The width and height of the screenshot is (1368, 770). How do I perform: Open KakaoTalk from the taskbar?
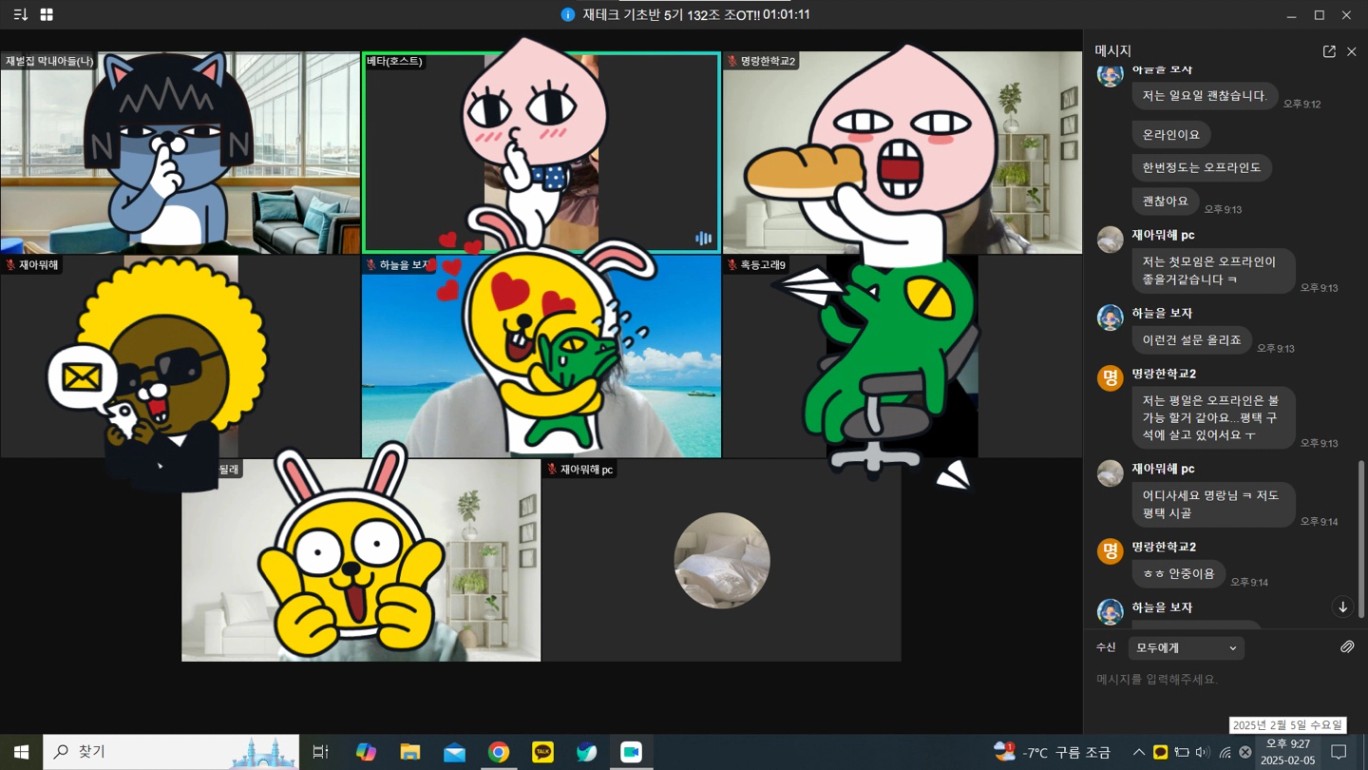(x=543, y=752)
